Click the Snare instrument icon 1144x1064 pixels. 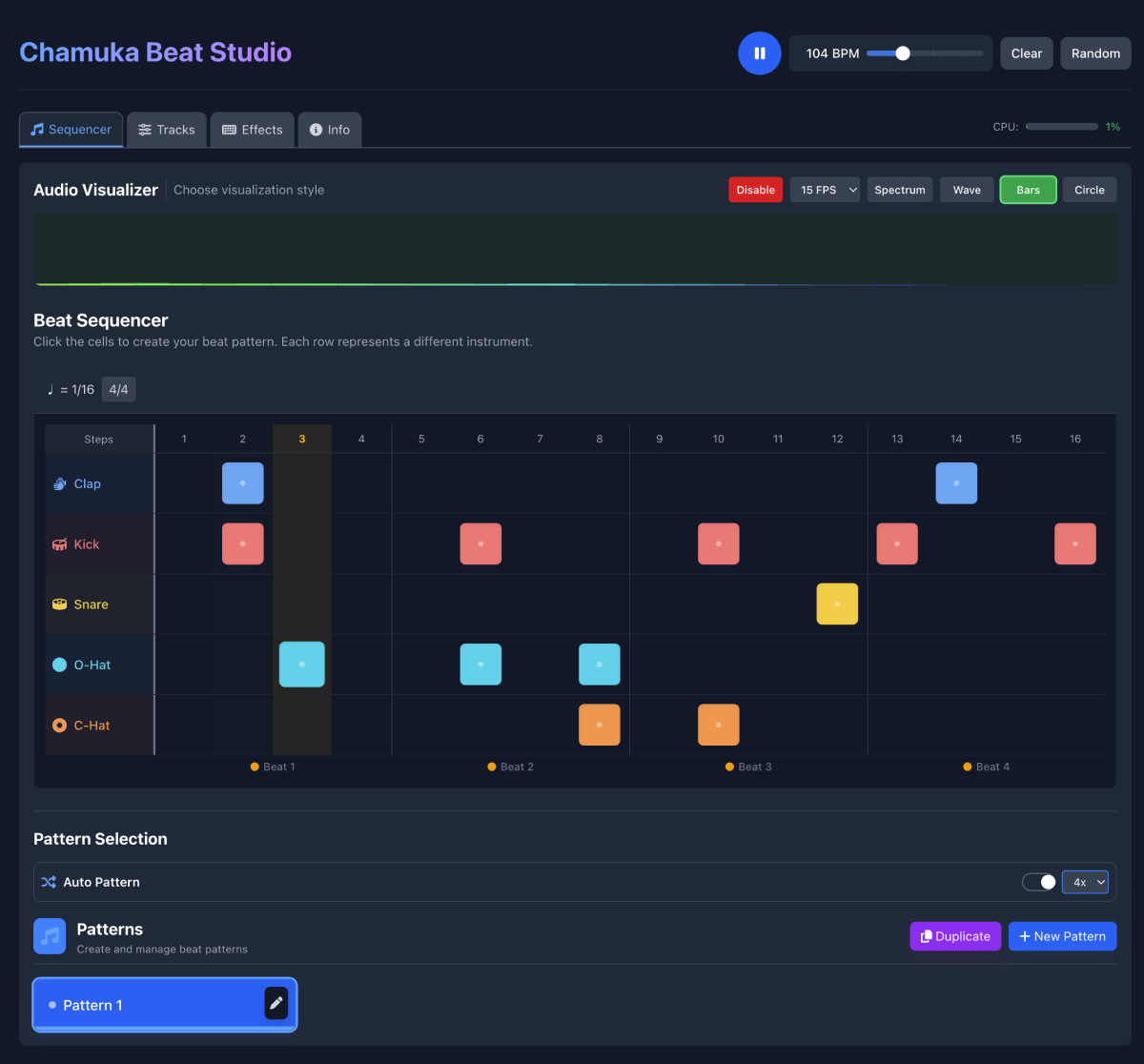(60, 604)
